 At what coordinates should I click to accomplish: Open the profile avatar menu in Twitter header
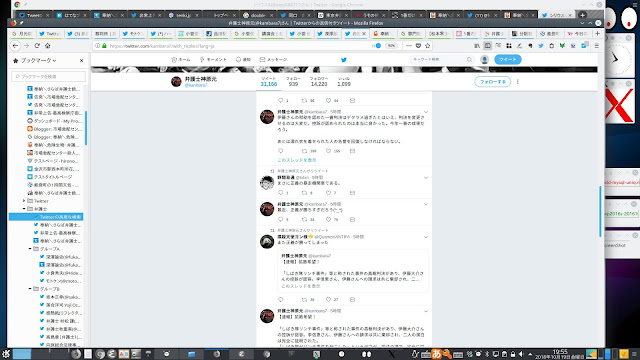point(484,60)
